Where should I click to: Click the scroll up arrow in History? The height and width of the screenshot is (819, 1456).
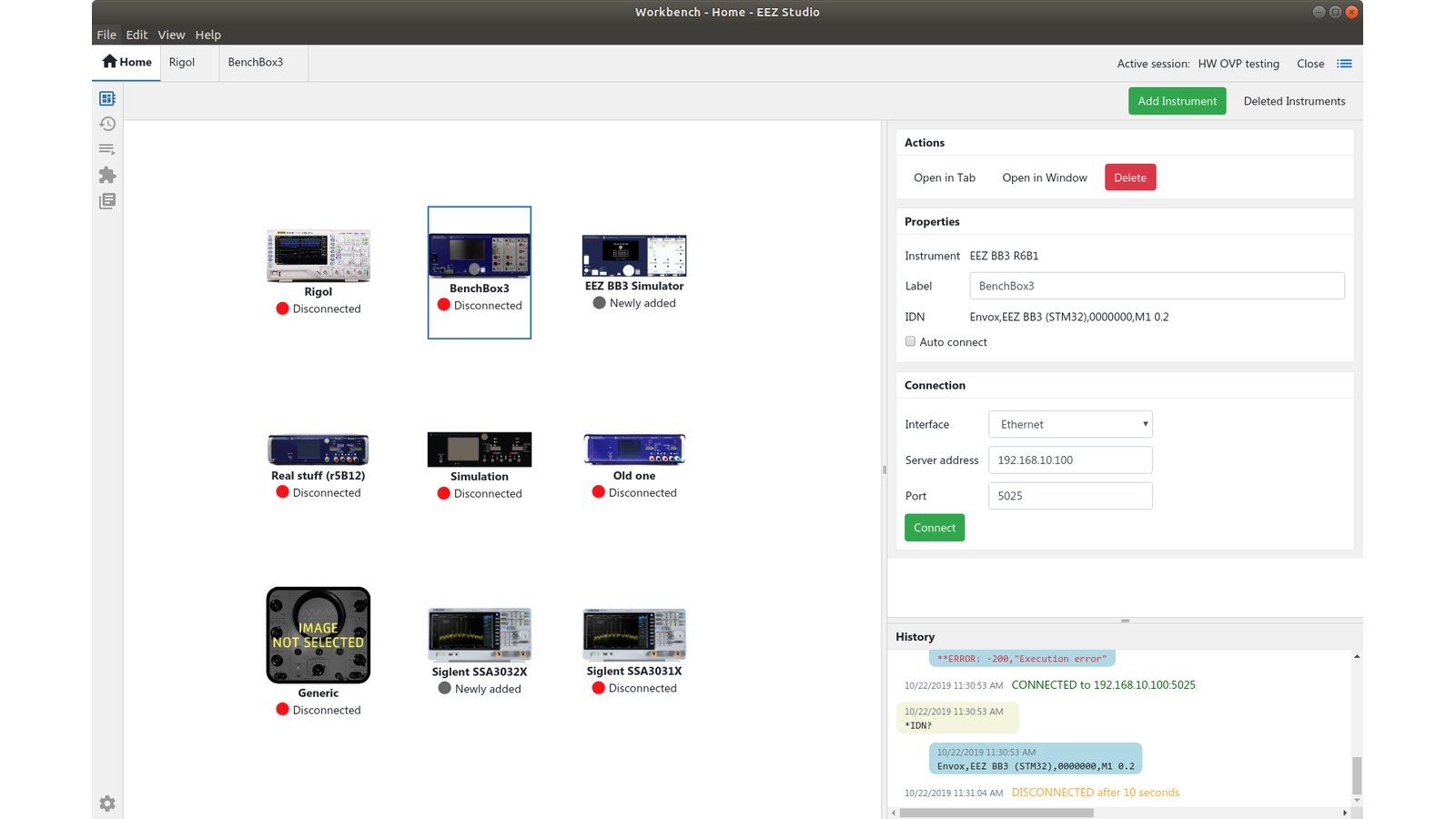click(1357, 656)
